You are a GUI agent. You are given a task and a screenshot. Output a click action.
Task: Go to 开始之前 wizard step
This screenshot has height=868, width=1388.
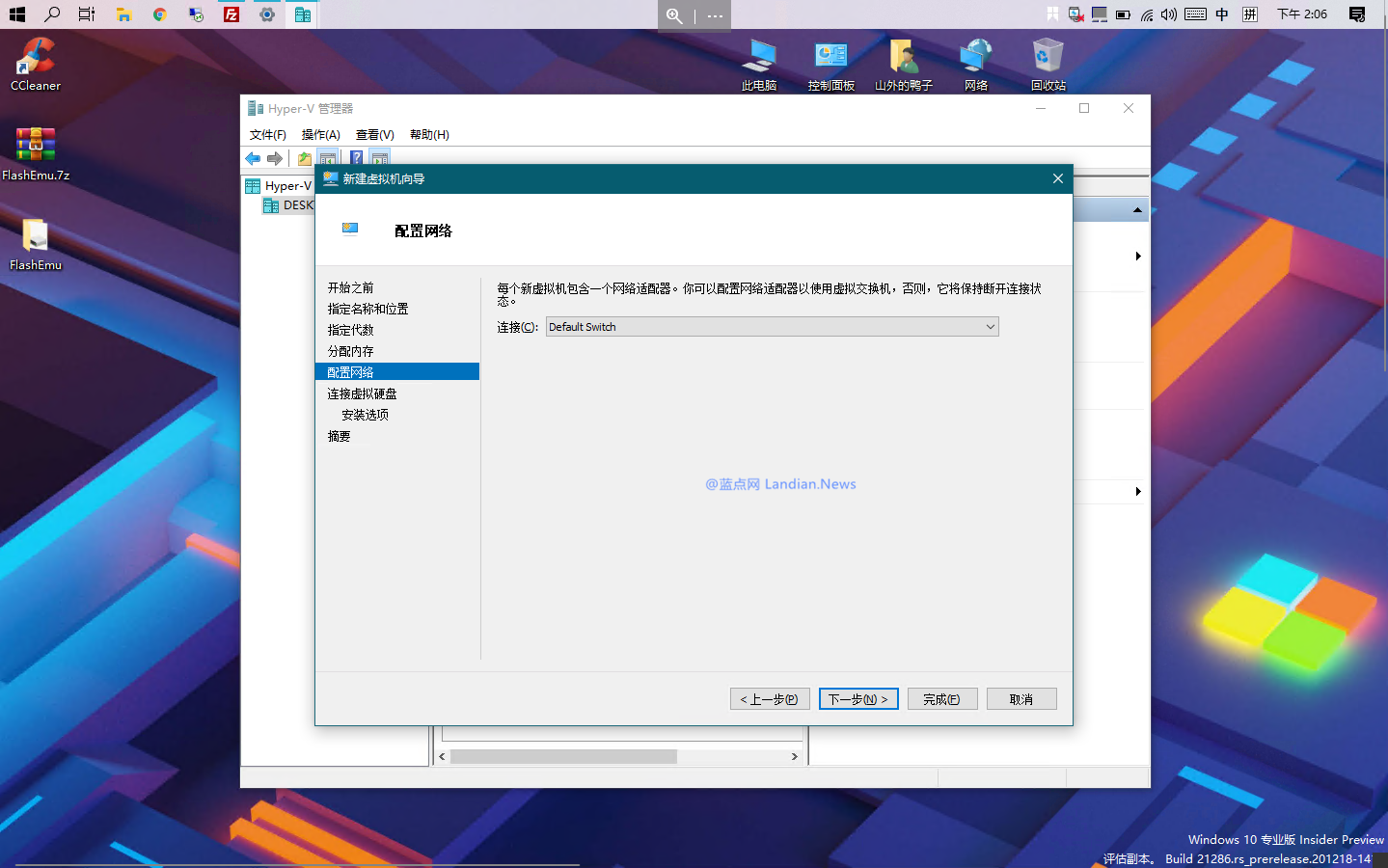click(350, 287)
